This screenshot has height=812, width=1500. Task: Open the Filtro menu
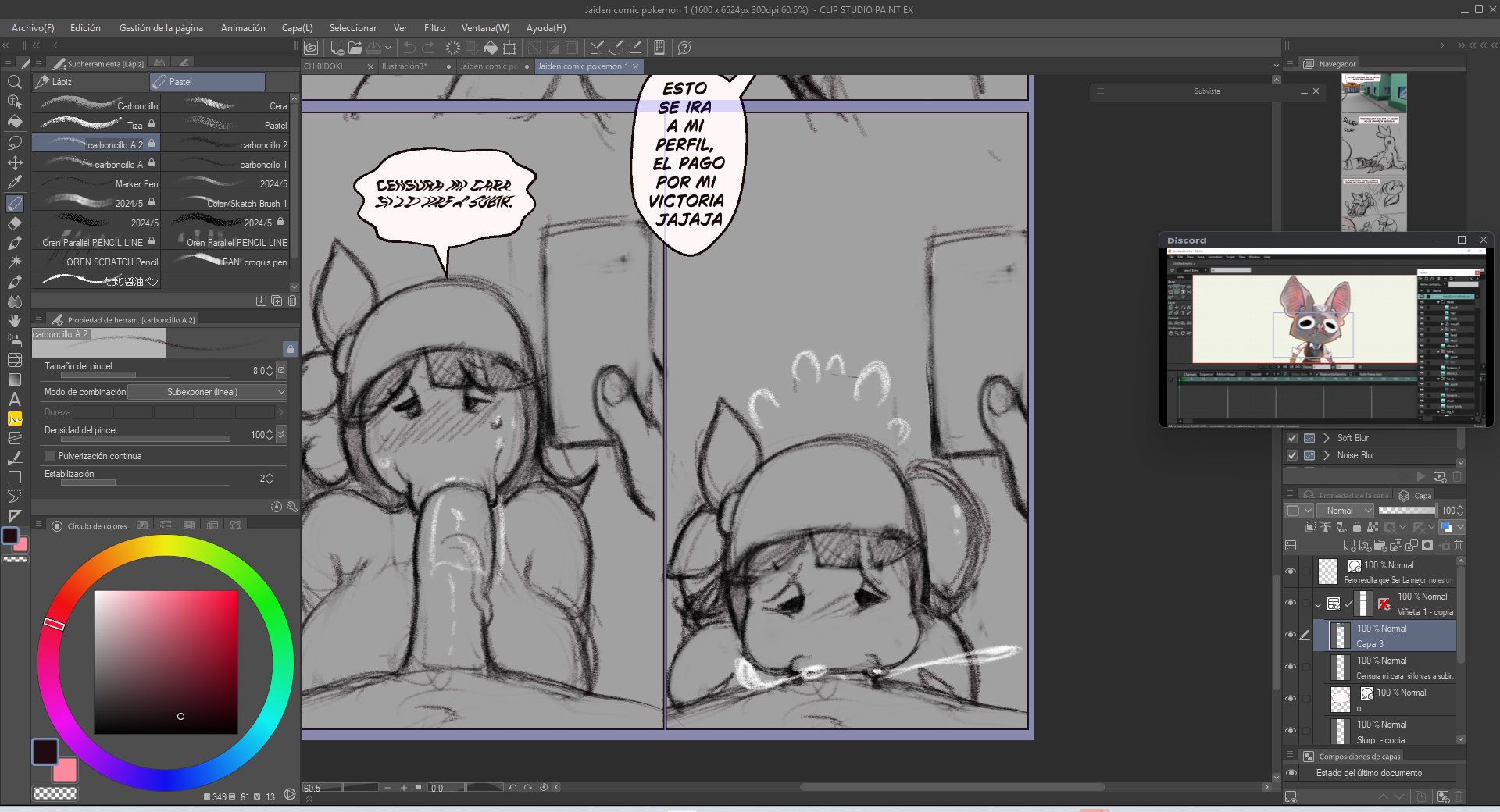434,28
